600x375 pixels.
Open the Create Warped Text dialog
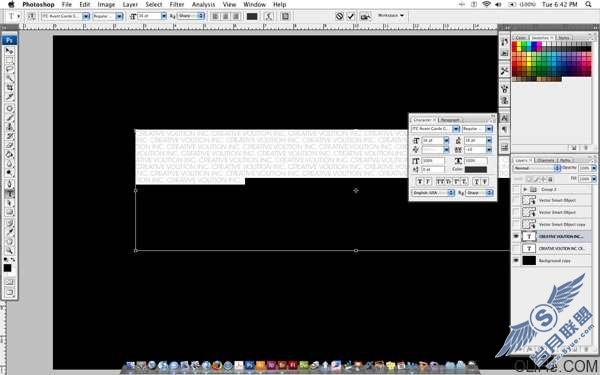[269, 16]
